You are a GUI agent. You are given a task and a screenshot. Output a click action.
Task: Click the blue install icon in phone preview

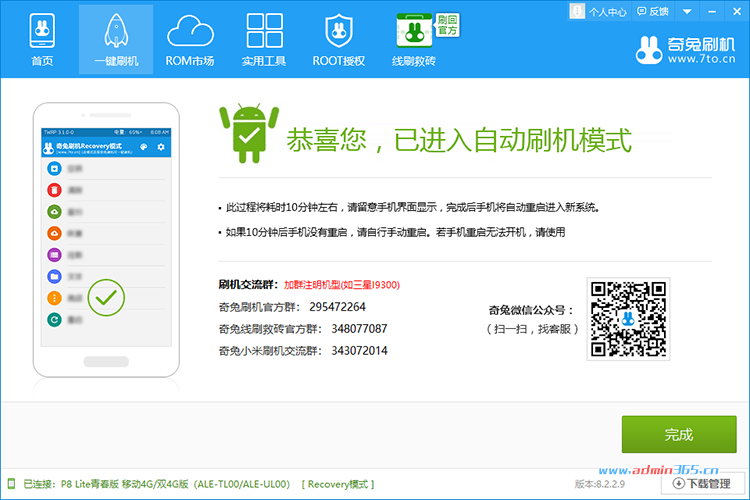pos(55,168)
